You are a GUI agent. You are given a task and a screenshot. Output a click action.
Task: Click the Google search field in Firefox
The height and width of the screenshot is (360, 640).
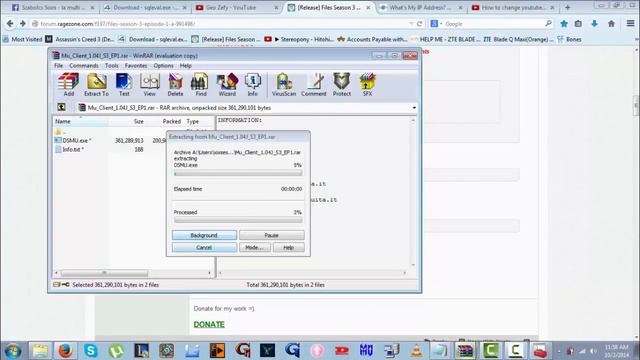(495, 24)
